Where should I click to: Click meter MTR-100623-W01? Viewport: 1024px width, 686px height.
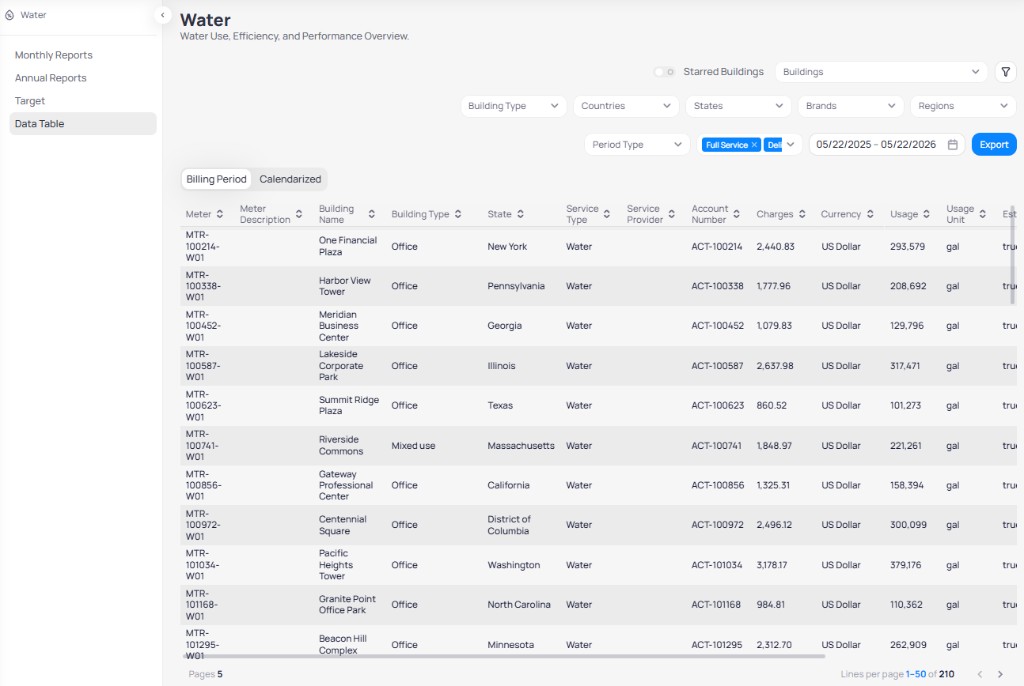(x=203, y=406)
